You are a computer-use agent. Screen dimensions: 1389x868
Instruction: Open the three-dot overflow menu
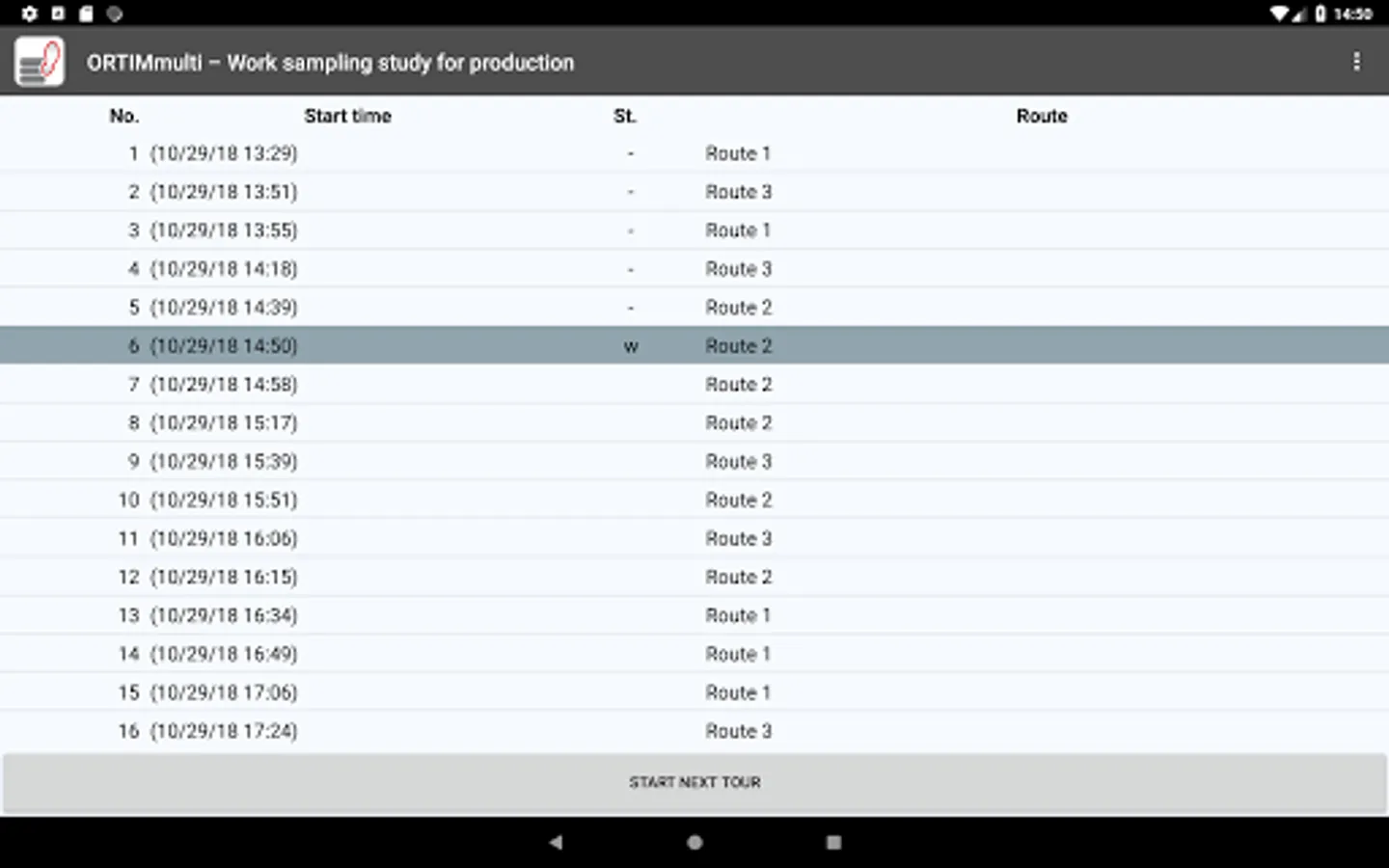[1356, 62]
